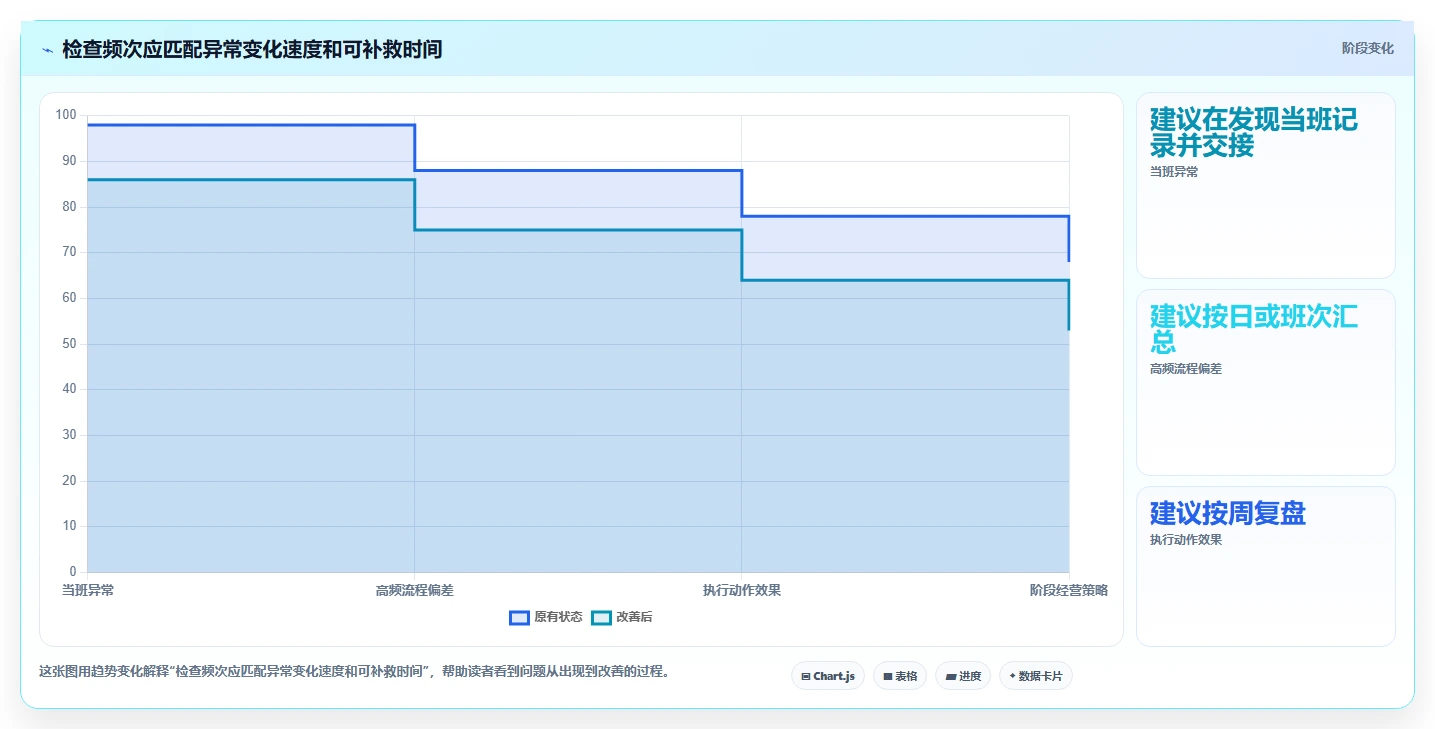Select the 数据卡片 chip
This screenshot has width=1435, height=729.
(x=1036, y=676)
